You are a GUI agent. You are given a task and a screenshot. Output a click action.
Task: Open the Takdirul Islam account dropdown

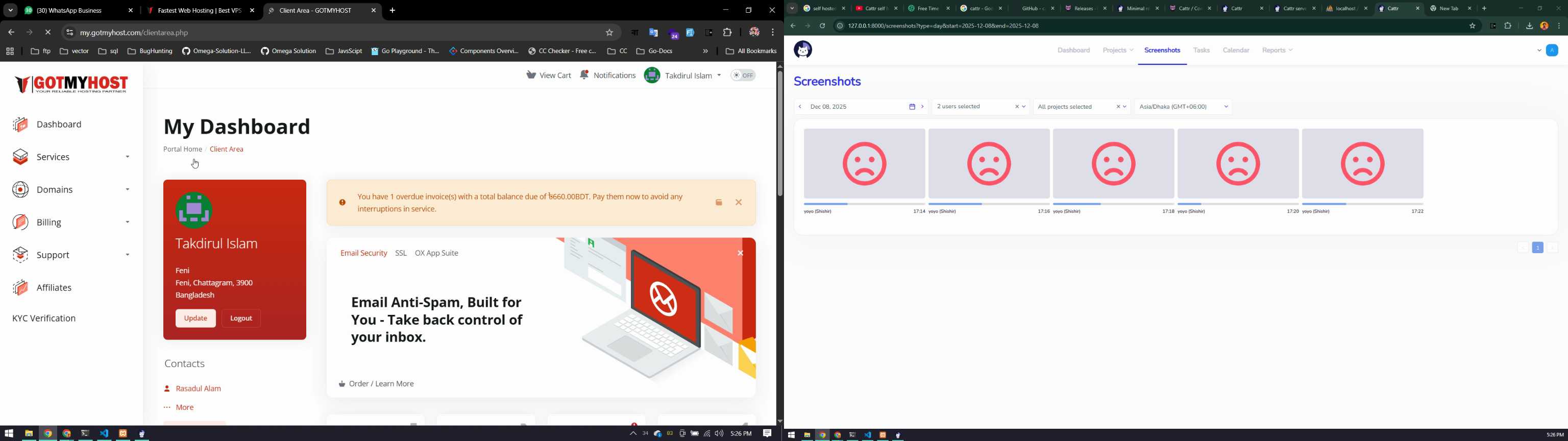683,76
